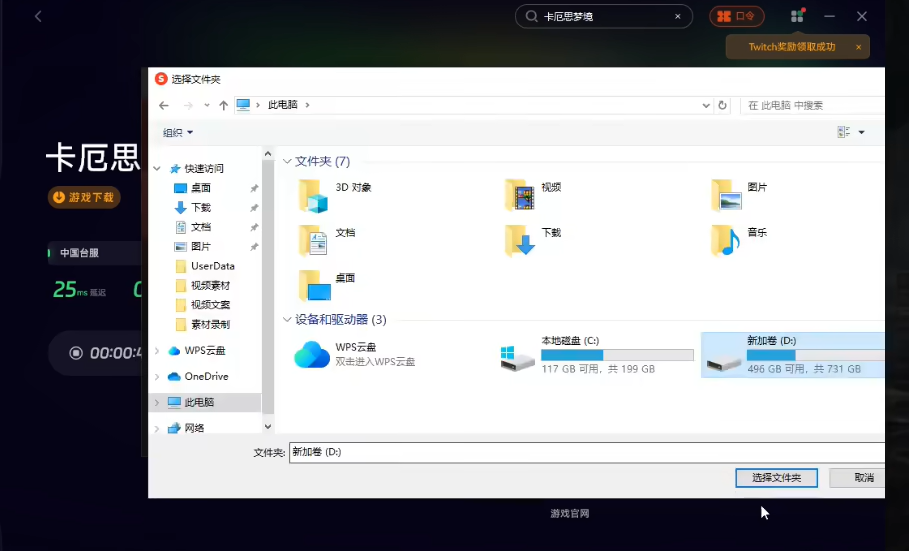Refresh the folder view

722,105
